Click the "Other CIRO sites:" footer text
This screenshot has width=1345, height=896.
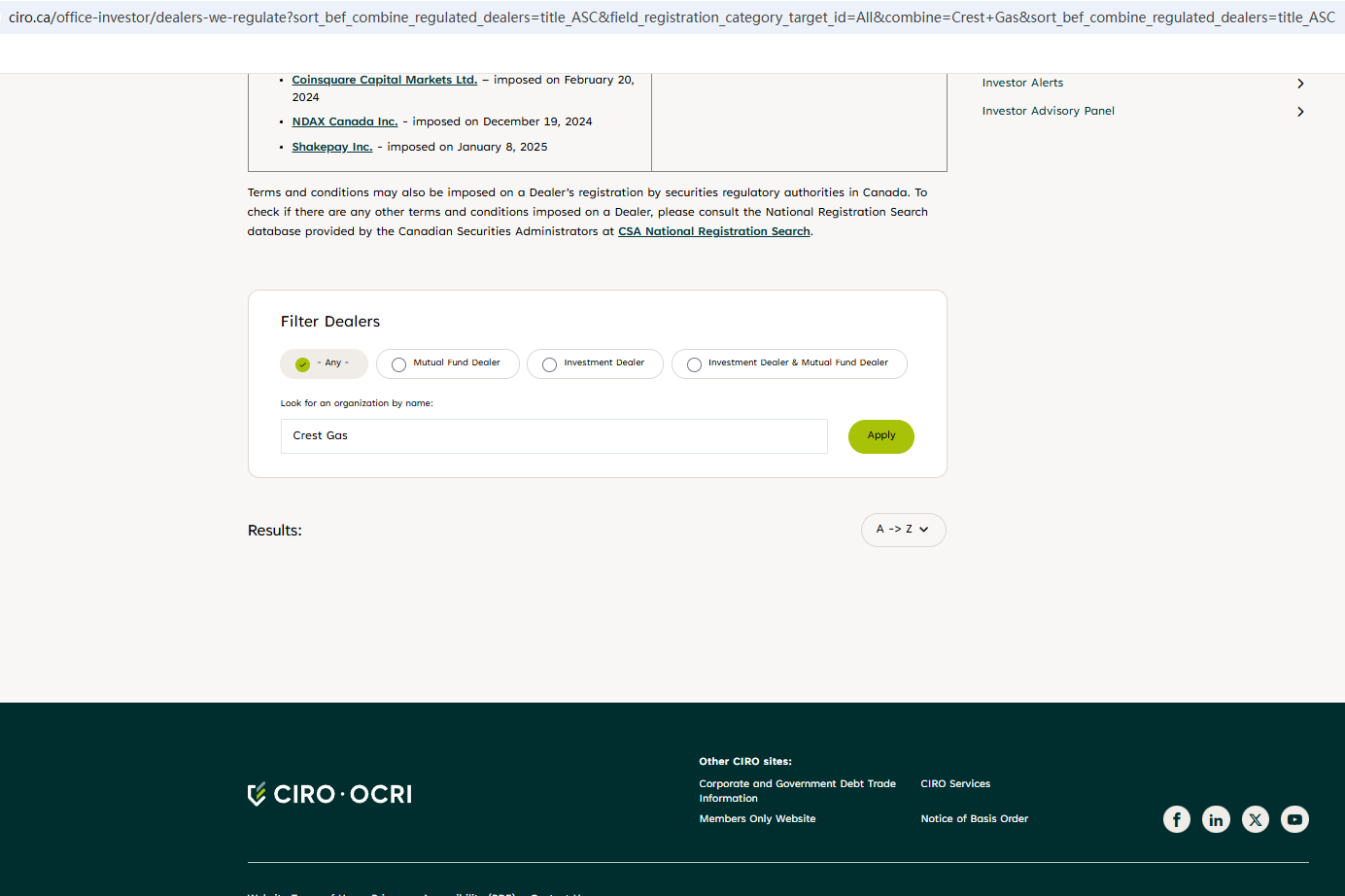point(745,762)
